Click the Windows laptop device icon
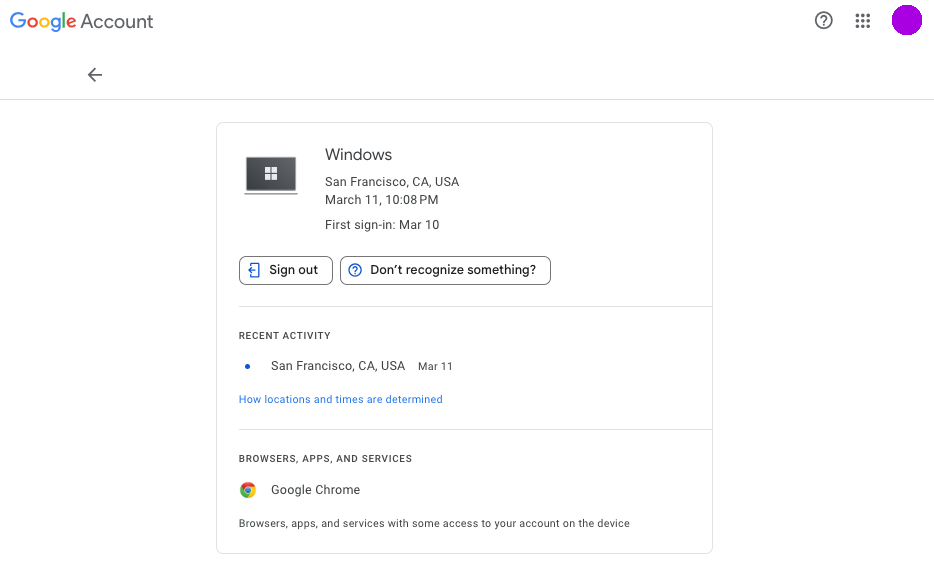Screen dimensions: 934x588 pos(271,175)
